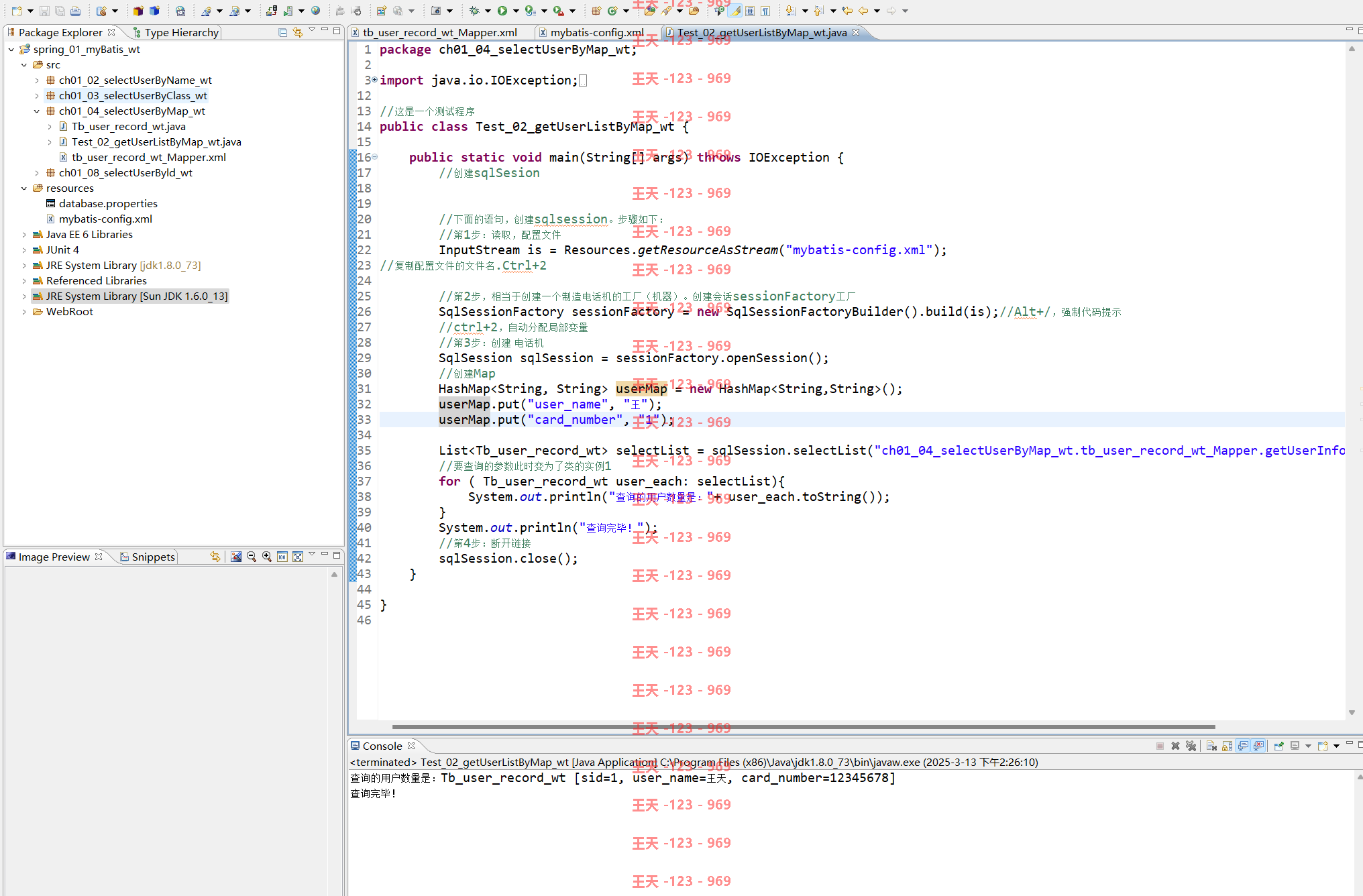The width and height of the screenshot is (1363, 896).
Task: Select JUnit 4 library node
Action: click(62, 250)
